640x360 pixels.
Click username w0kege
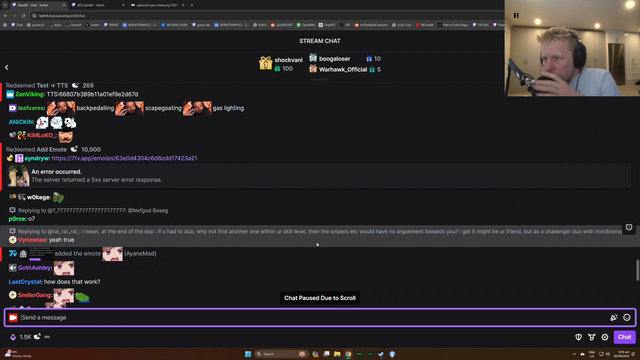pos(39,198)
